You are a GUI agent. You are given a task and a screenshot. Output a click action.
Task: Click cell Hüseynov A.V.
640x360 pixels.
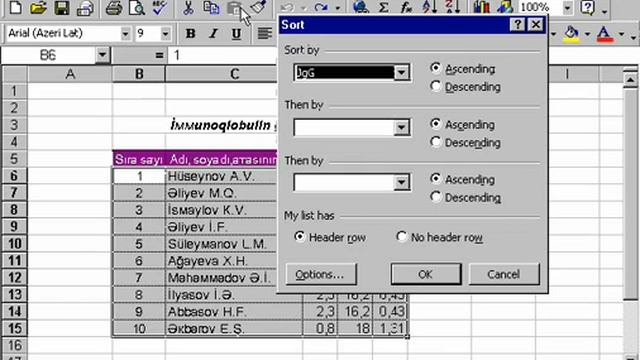[221, 176]
